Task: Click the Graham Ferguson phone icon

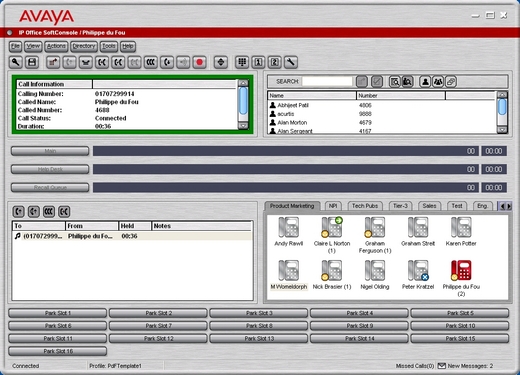Action: point(375,227)
